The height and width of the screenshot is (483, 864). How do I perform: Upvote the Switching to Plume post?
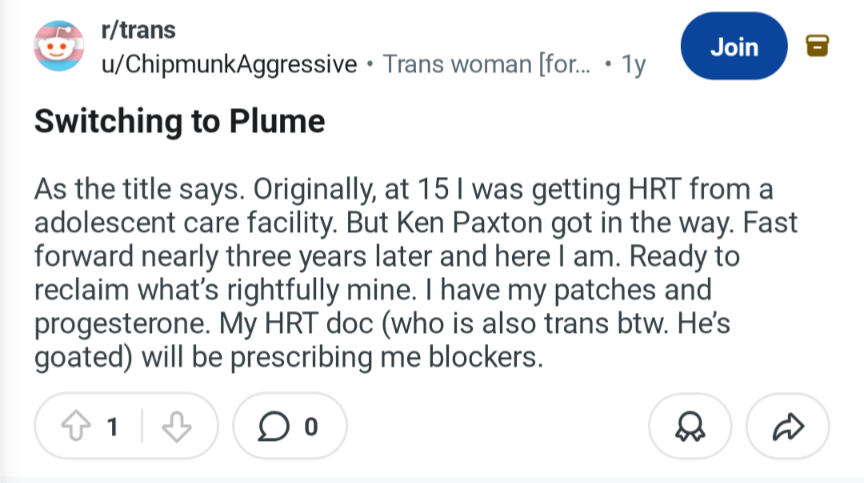pos(76,426)
